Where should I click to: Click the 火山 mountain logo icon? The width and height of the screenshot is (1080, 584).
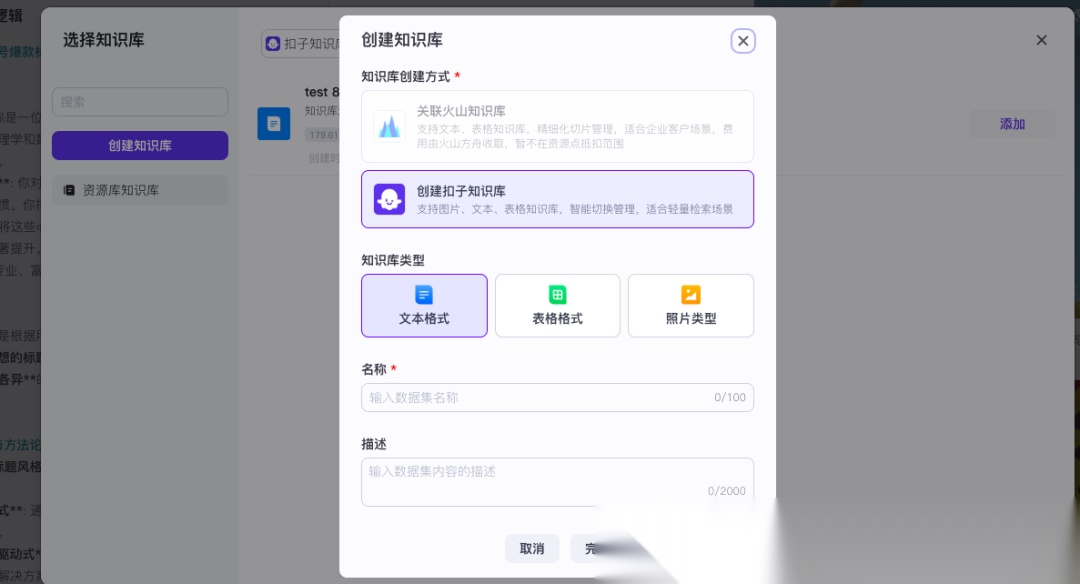(389, 127)
